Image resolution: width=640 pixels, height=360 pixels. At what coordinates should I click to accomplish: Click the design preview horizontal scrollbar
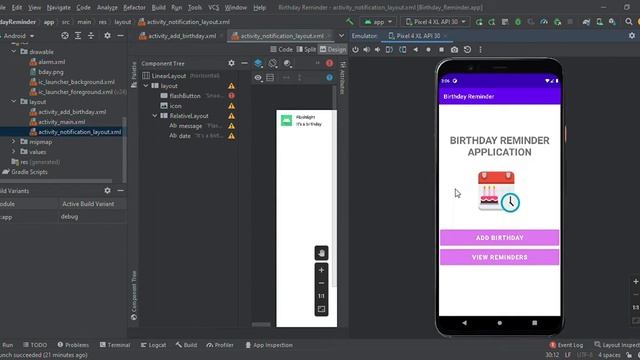point(261,324)
